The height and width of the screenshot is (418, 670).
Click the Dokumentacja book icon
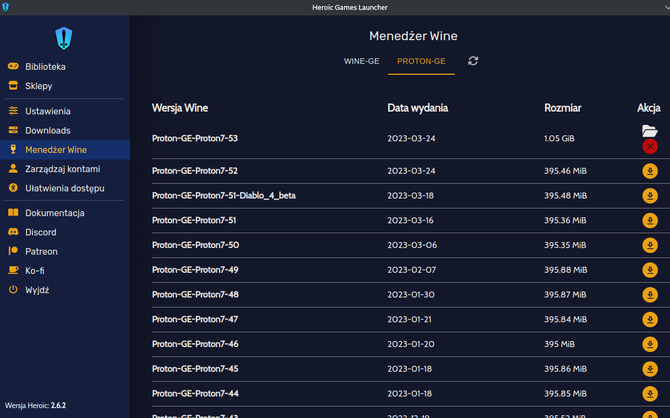point(13,212)
